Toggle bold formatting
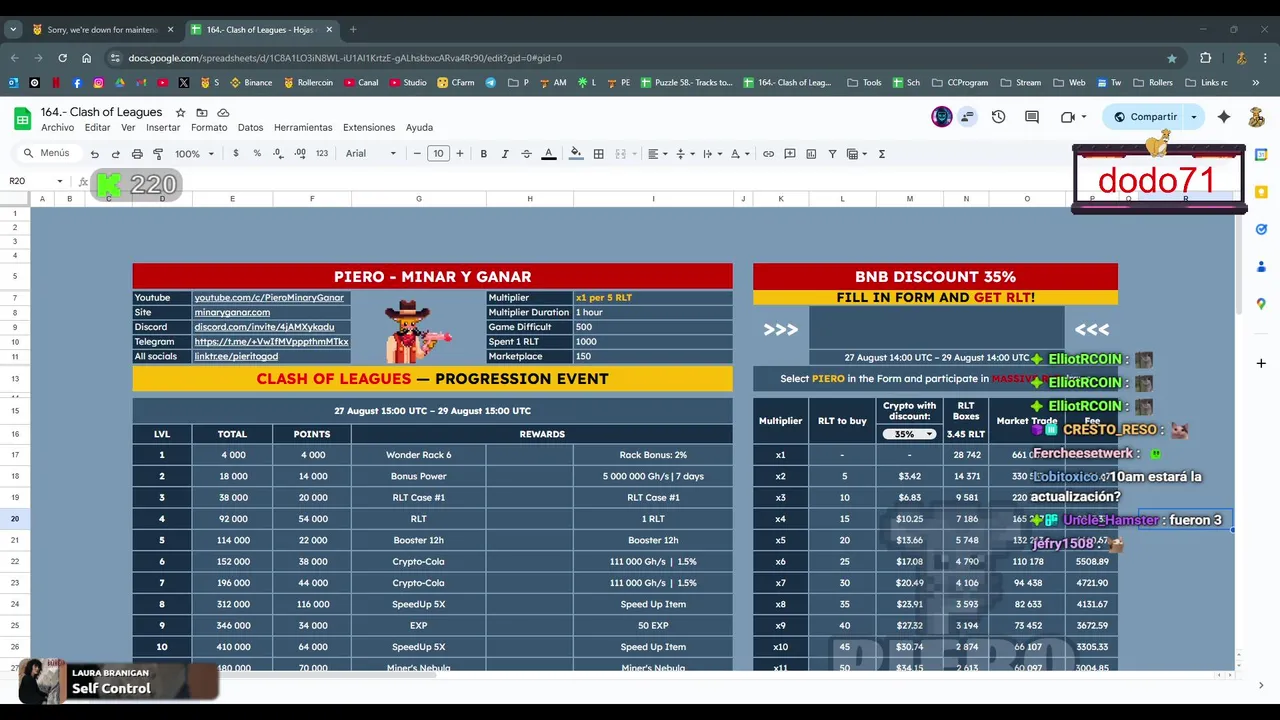 [484, 154]
